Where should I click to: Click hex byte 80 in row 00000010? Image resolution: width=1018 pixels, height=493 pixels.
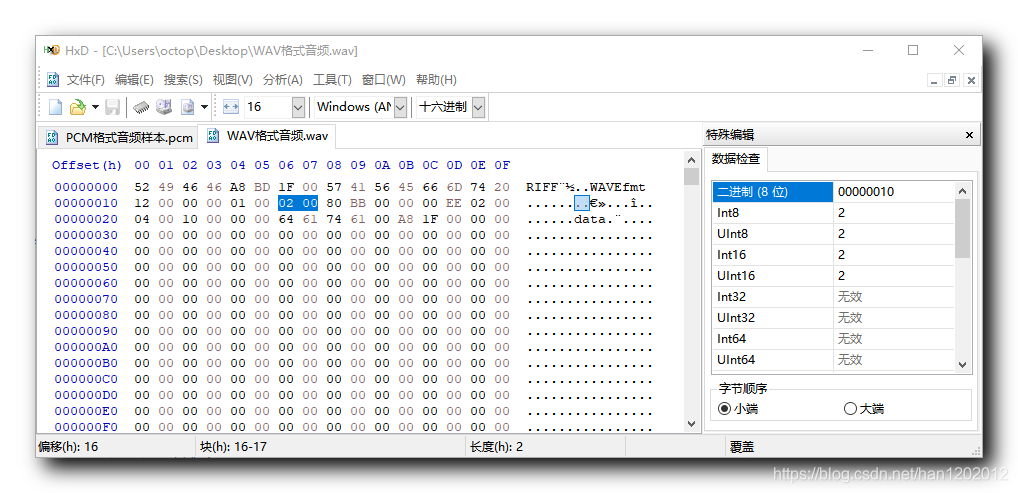(334, 203)
